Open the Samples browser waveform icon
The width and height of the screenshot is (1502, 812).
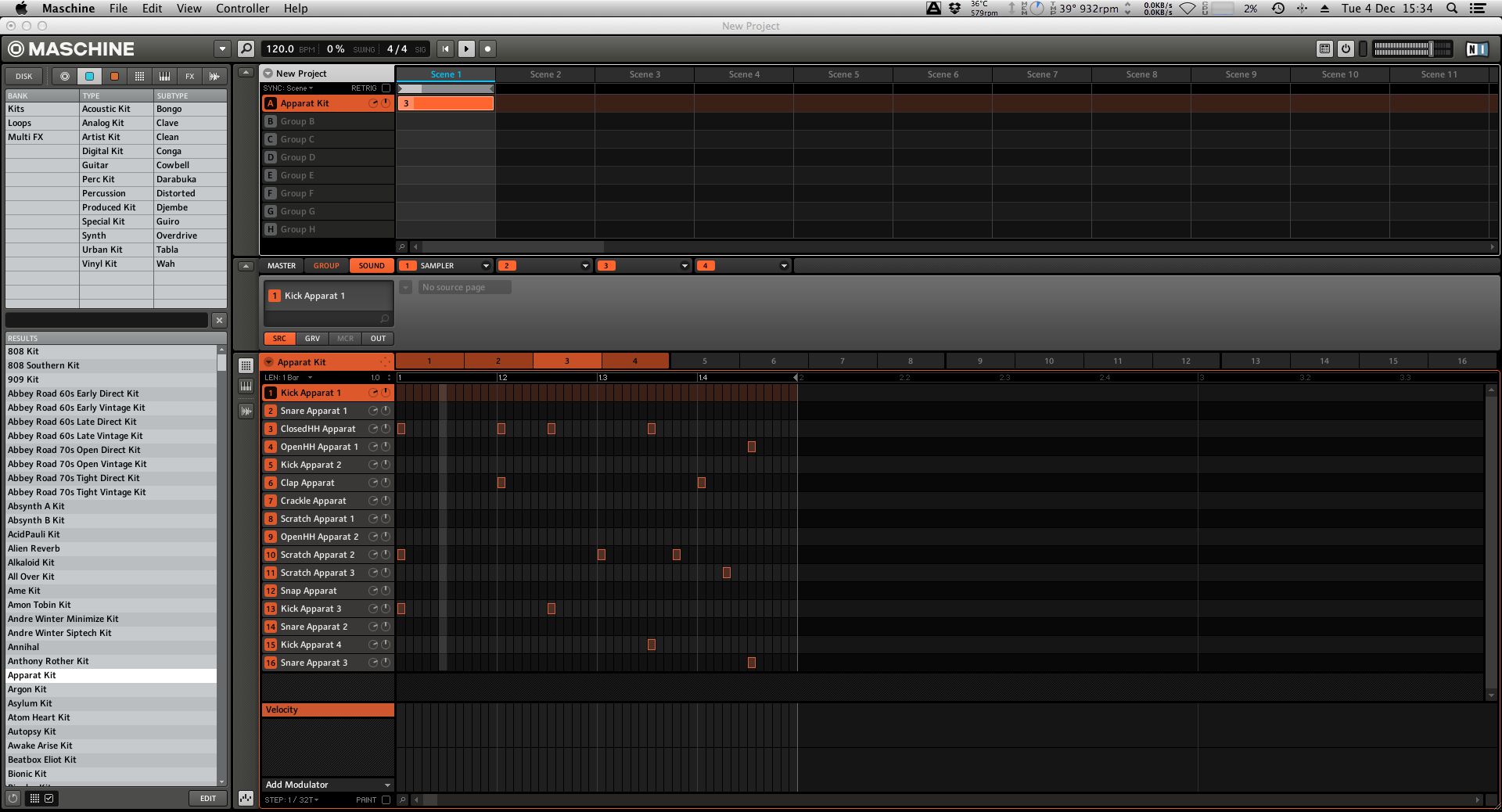tap(214, 76)
